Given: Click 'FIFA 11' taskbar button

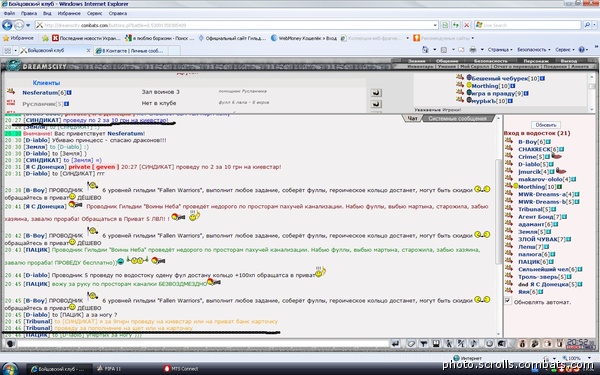Looking at the screenshot, I should coord(109,368).
